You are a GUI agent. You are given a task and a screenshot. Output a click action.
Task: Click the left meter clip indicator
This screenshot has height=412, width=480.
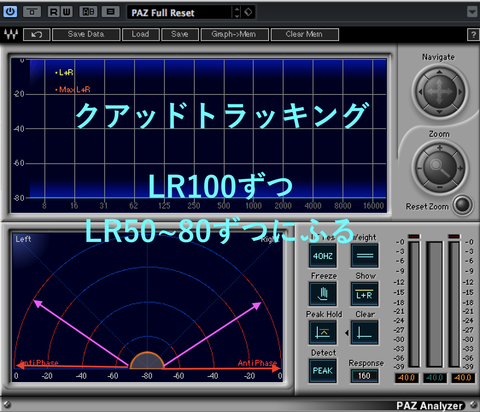(x=414, y=236)
